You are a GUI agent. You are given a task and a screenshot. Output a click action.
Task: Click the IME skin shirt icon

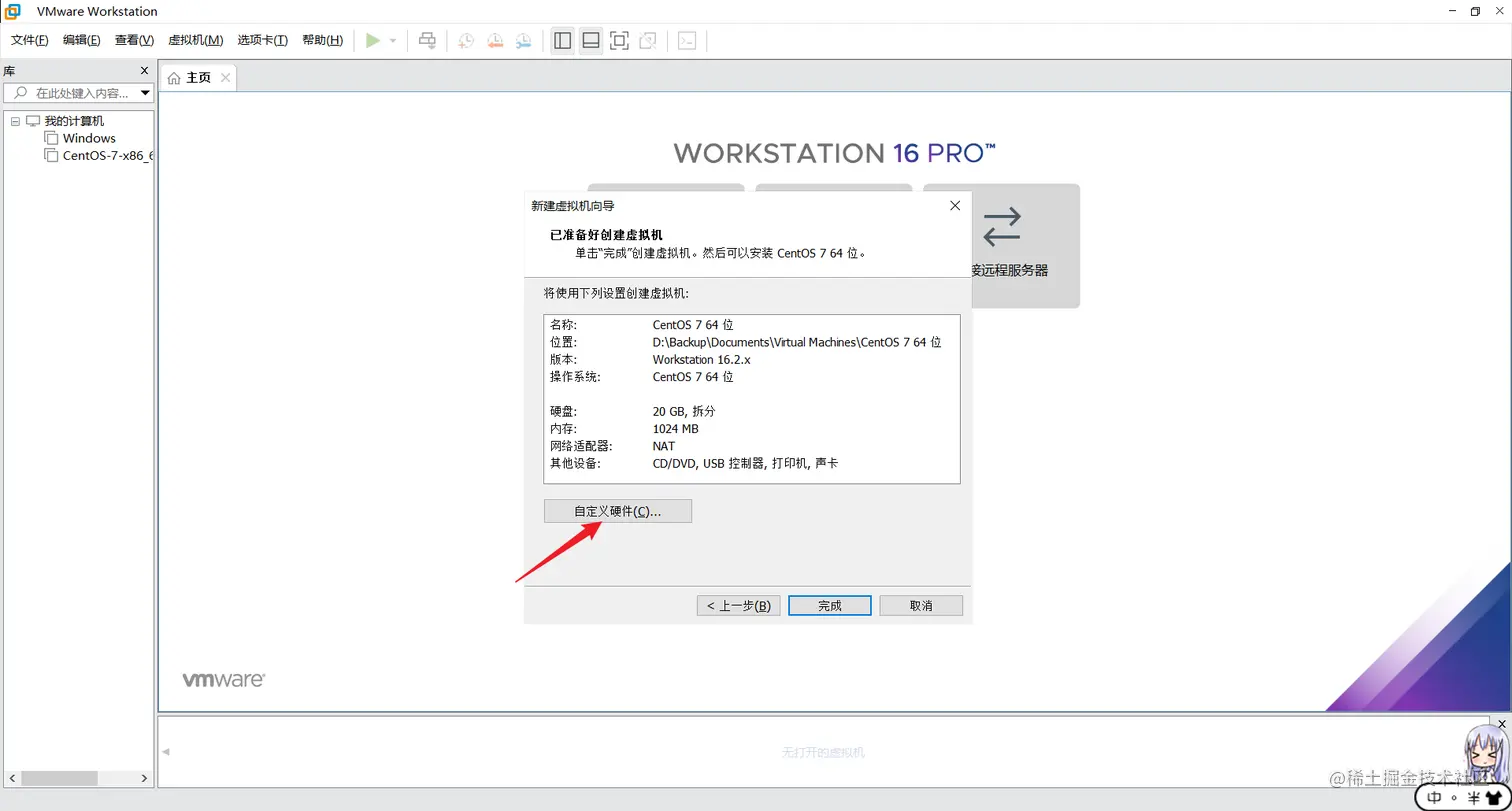click(1494, 797)
